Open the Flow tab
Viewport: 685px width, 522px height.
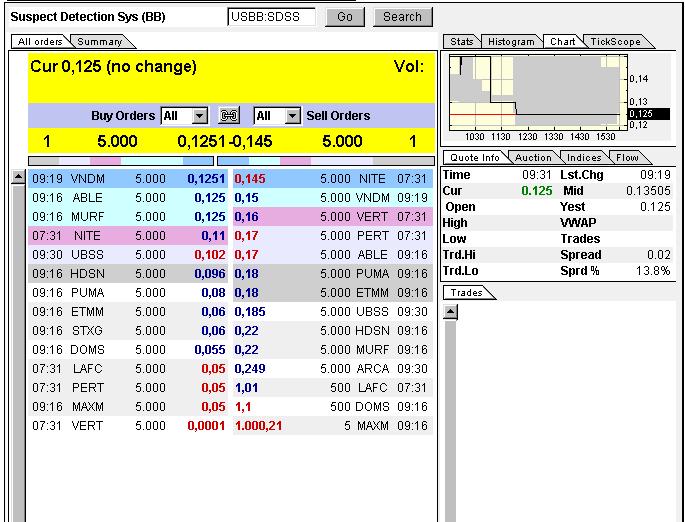[627, 157]
